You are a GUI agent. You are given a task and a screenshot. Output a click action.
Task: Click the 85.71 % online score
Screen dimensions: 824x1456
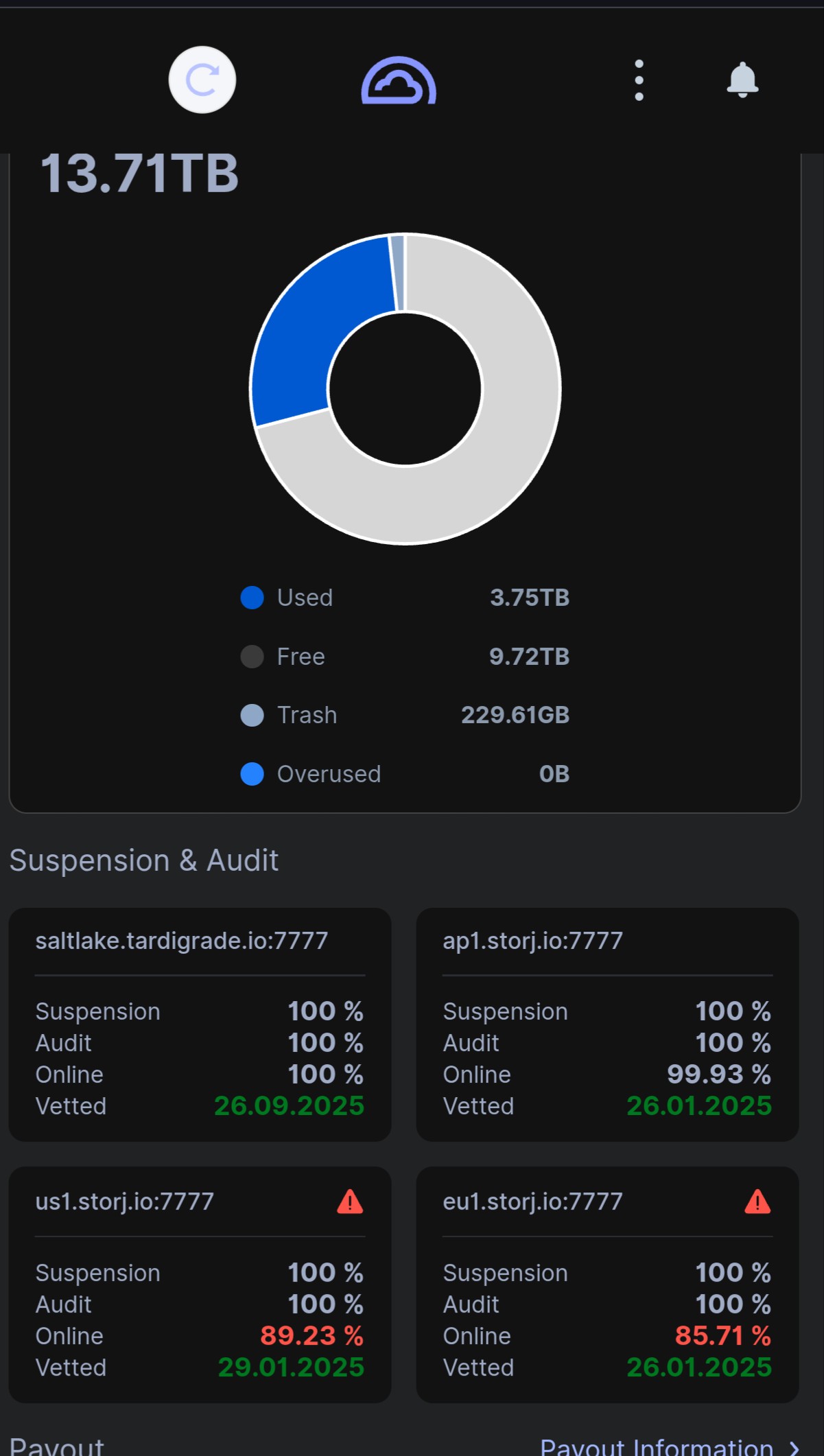pyautogui.click(x=722, y=1336)
